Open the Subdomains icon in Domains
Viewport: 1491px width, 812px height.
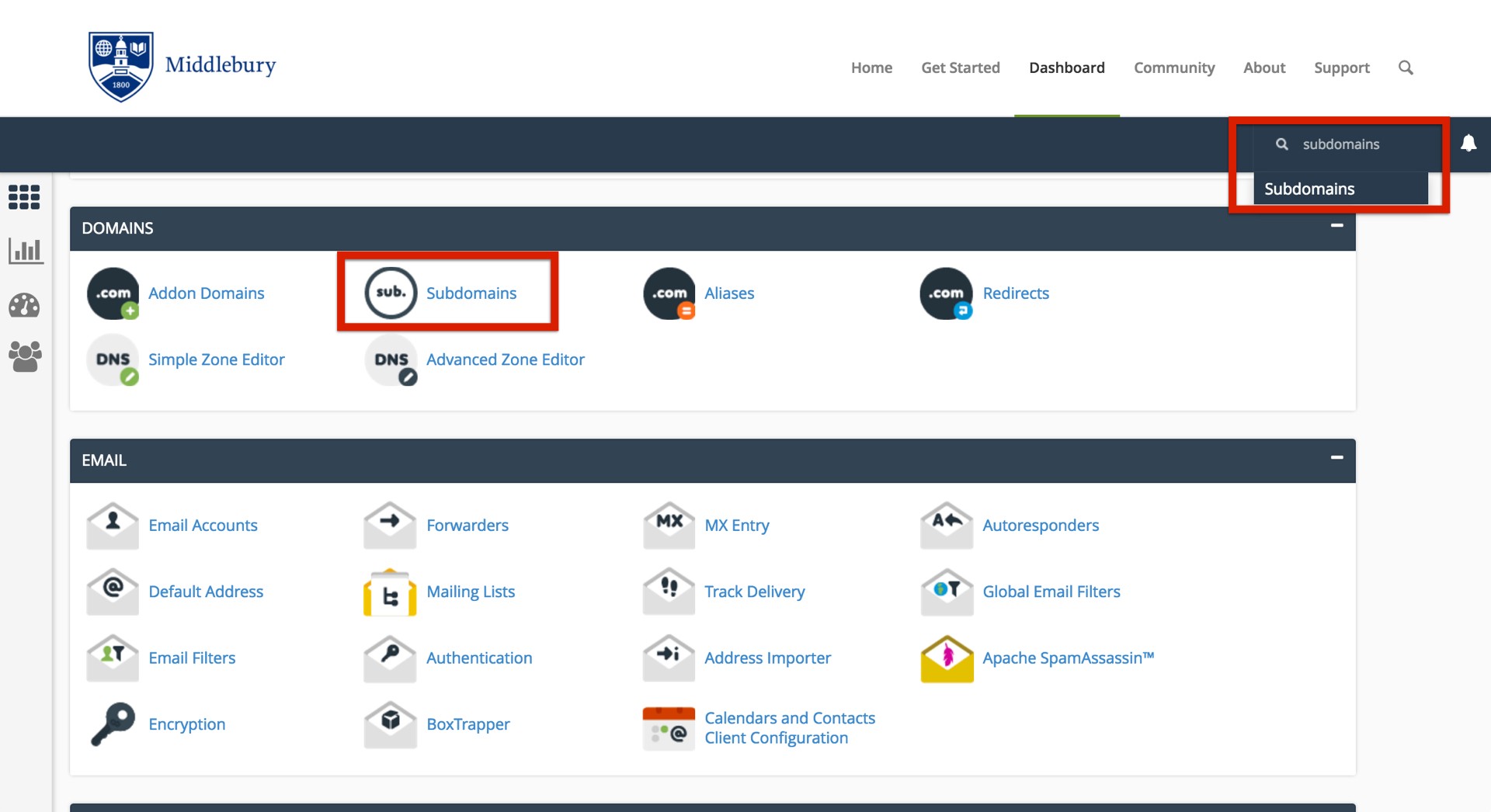point(391,293)
